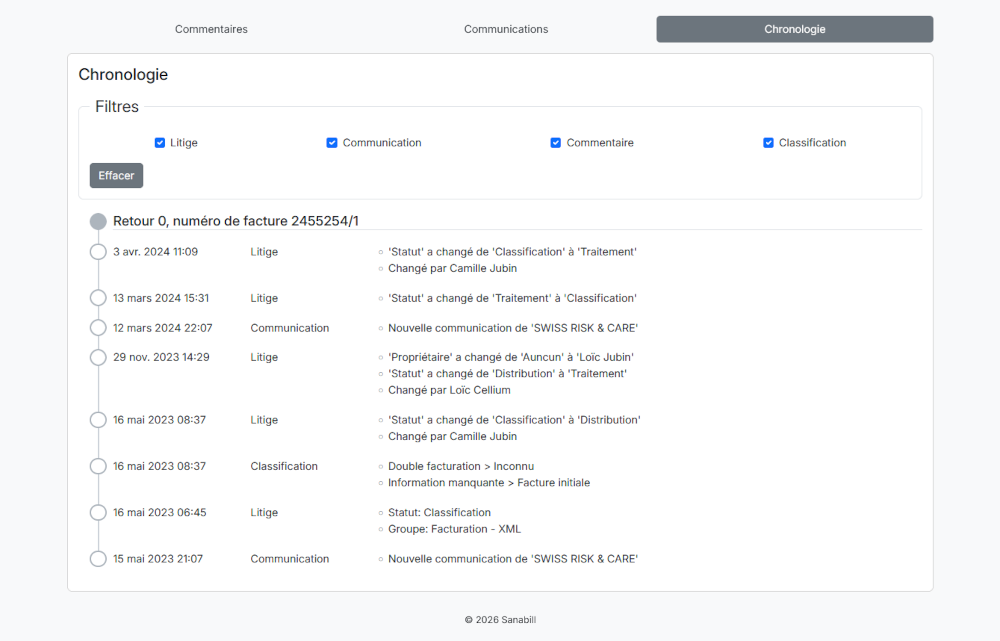Image resolution: width=1000 pixels, height=641 pixels.
Task: Click the © 2026 Sanabill footer text
Action: (500, 620)
